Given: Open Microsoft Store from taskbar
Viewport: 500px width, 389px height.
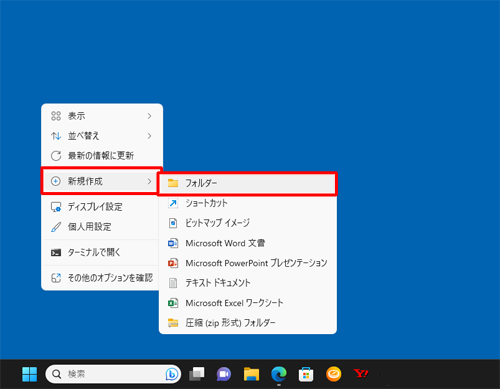Looking at the screenshot, I should (x=306, y=374).
